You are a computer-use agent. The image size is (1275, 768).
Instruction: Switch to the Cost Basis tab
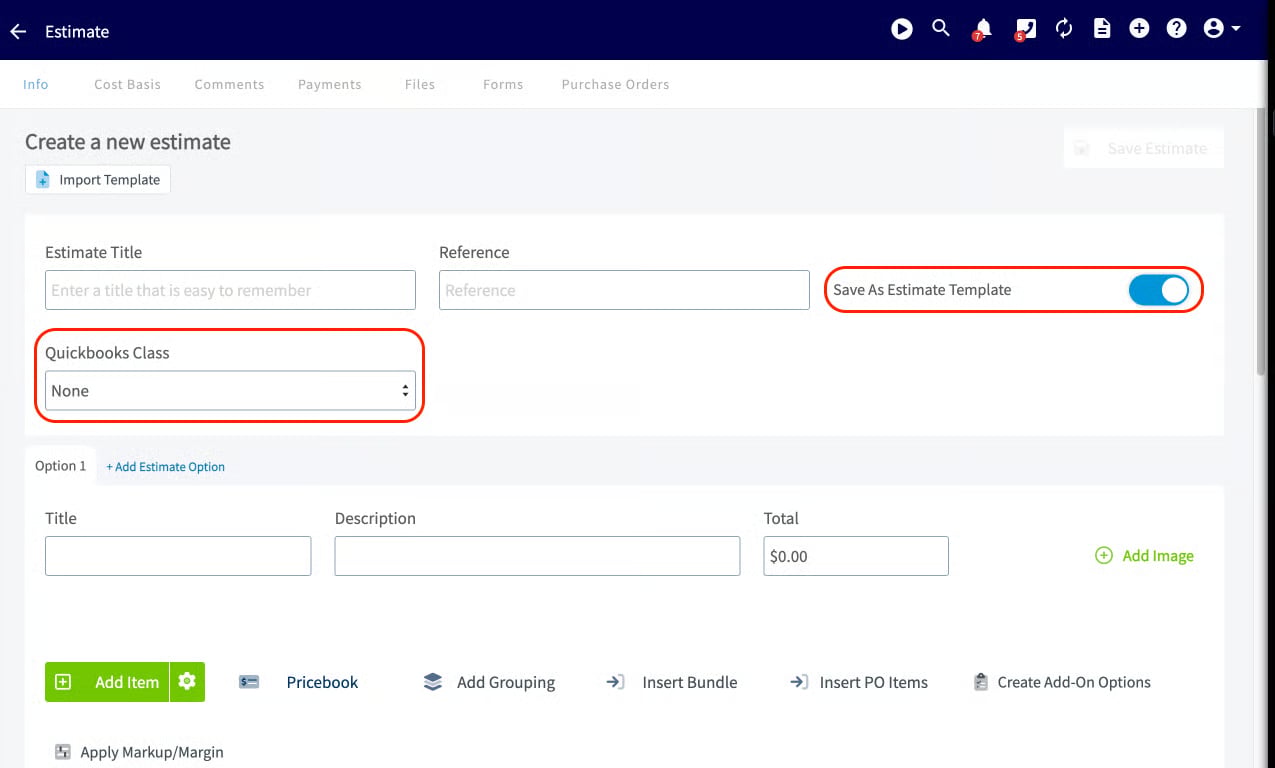[x=128, y=85]
